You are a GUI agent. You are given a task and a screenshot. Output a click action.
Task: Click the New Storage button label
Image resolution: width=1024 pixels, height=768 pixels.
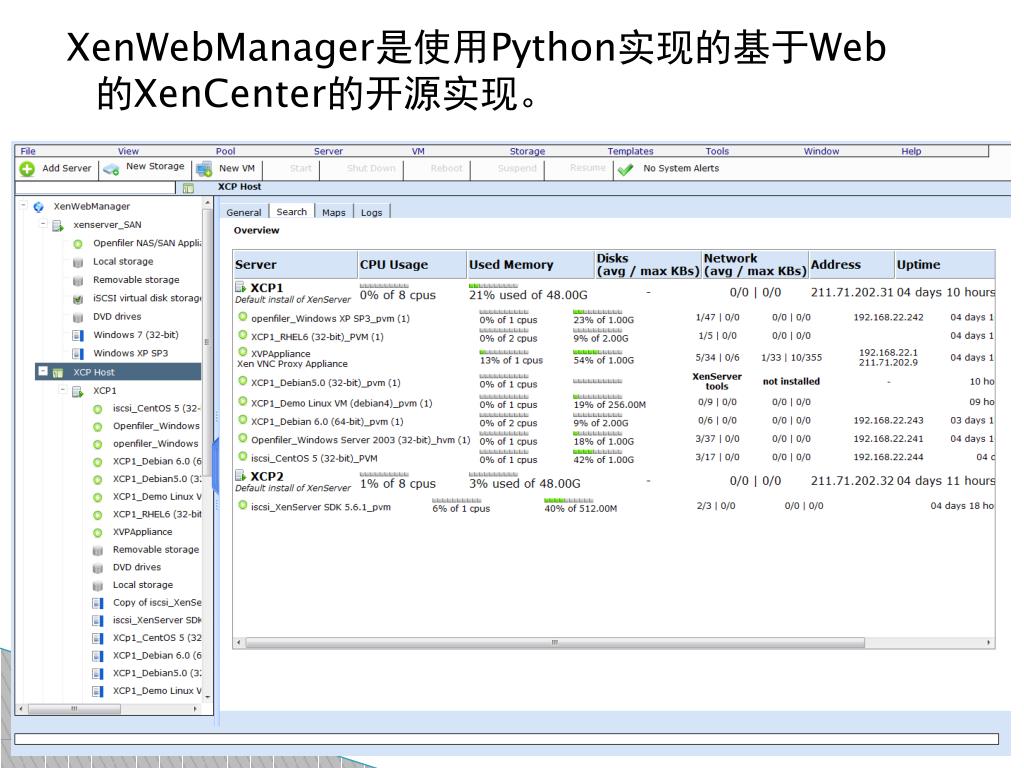pos(155,166)
